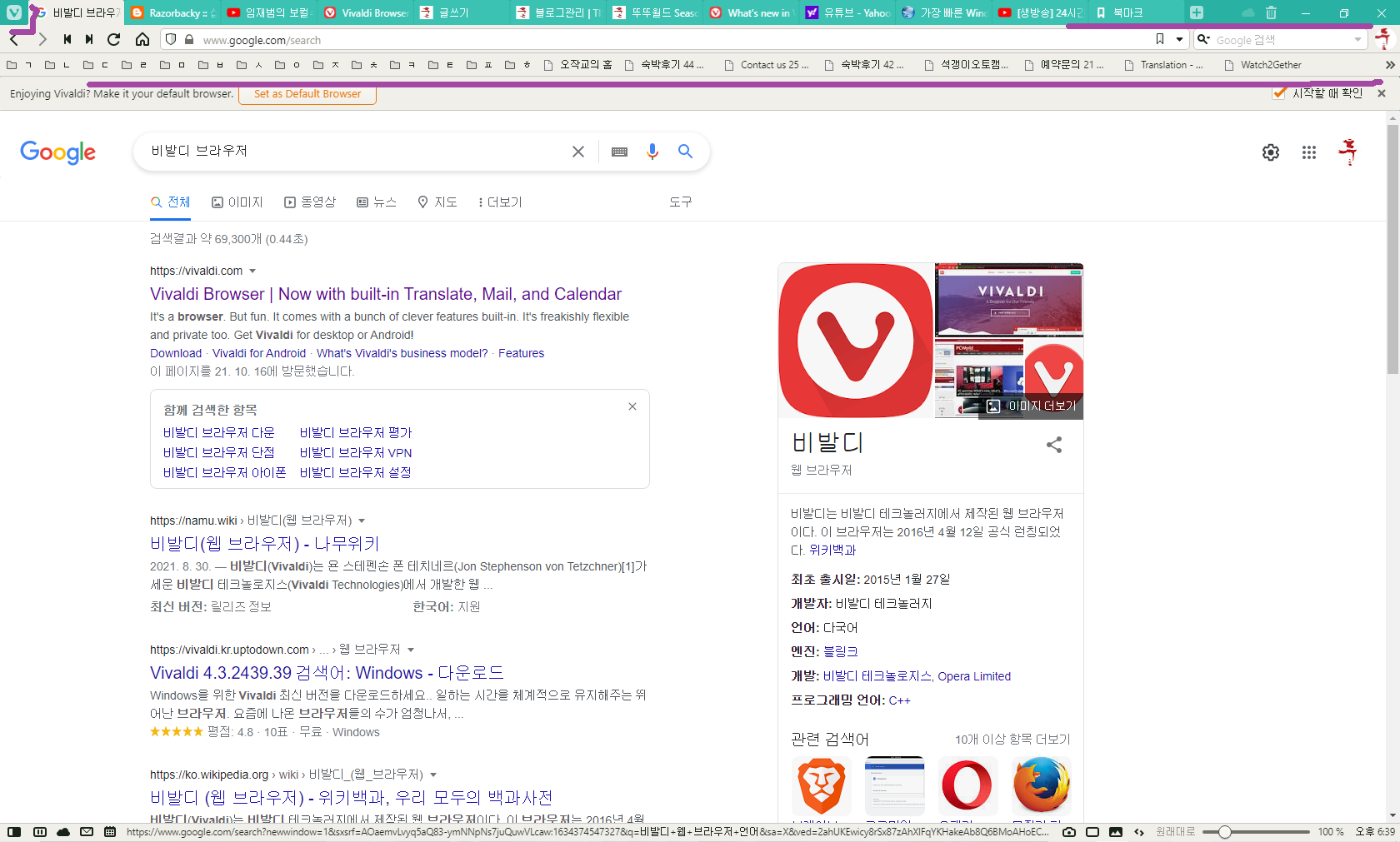This screenshot has width=1400, height=842.
Task: Open address bar history dropdown arrow
Action: click(x=1179, y=39)
